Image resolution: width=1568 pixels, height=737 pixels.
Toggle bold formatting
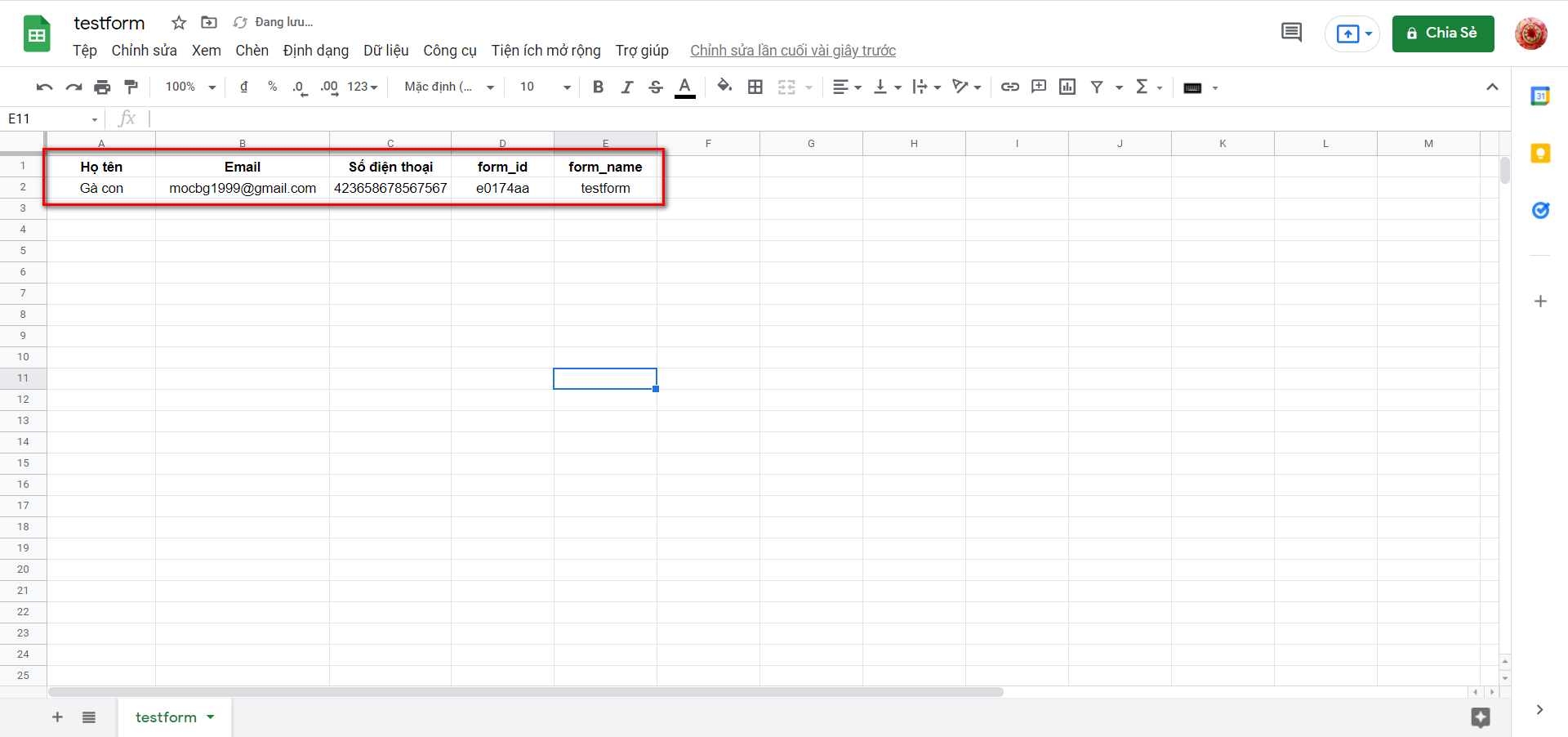pos(598,87)
